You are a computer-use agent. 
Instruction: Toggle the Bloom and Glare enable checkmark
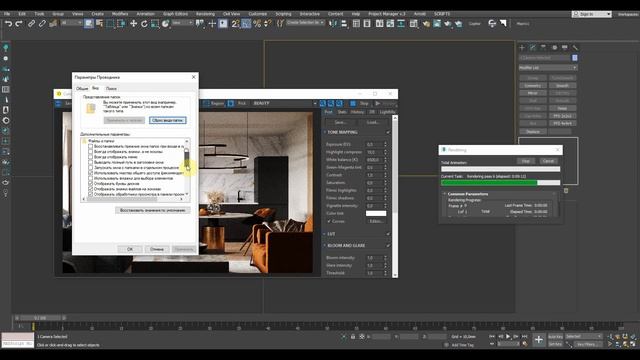388,246
